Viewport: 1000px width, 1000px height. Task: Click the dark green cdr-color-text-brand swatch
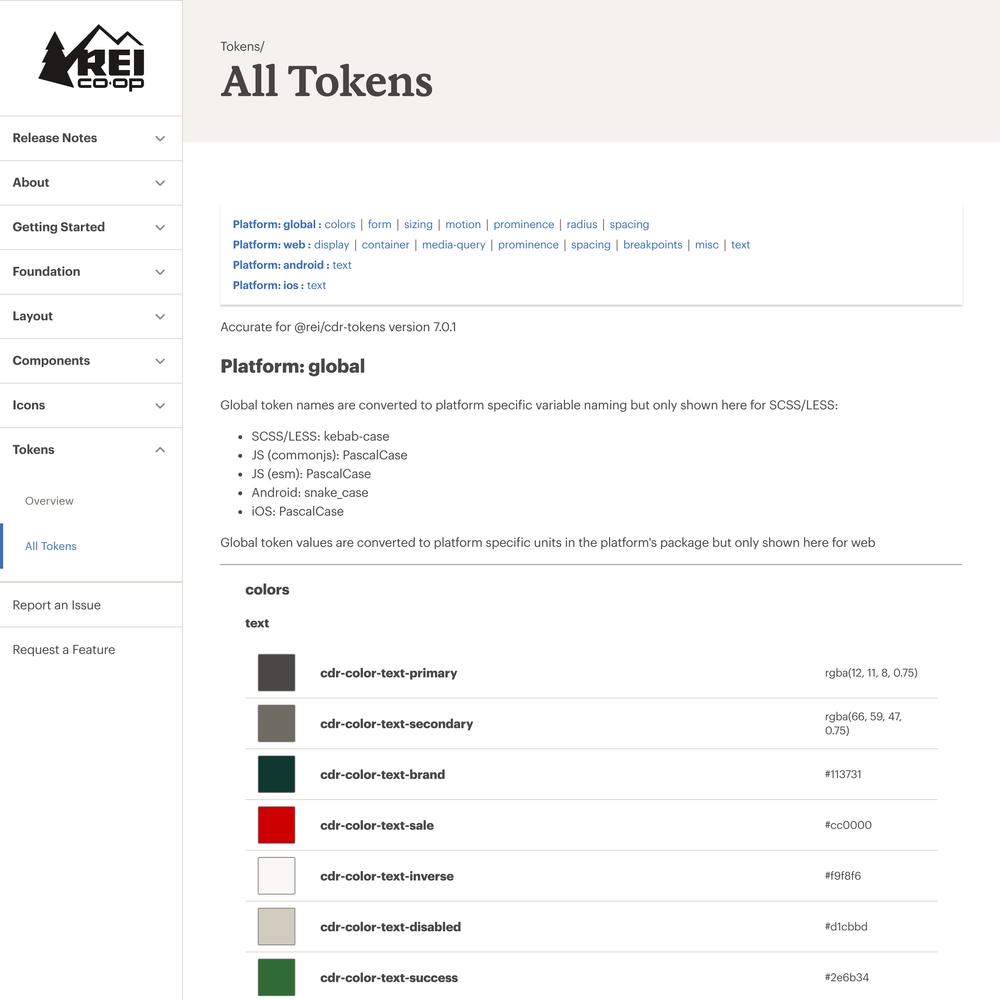pos(276,774)
